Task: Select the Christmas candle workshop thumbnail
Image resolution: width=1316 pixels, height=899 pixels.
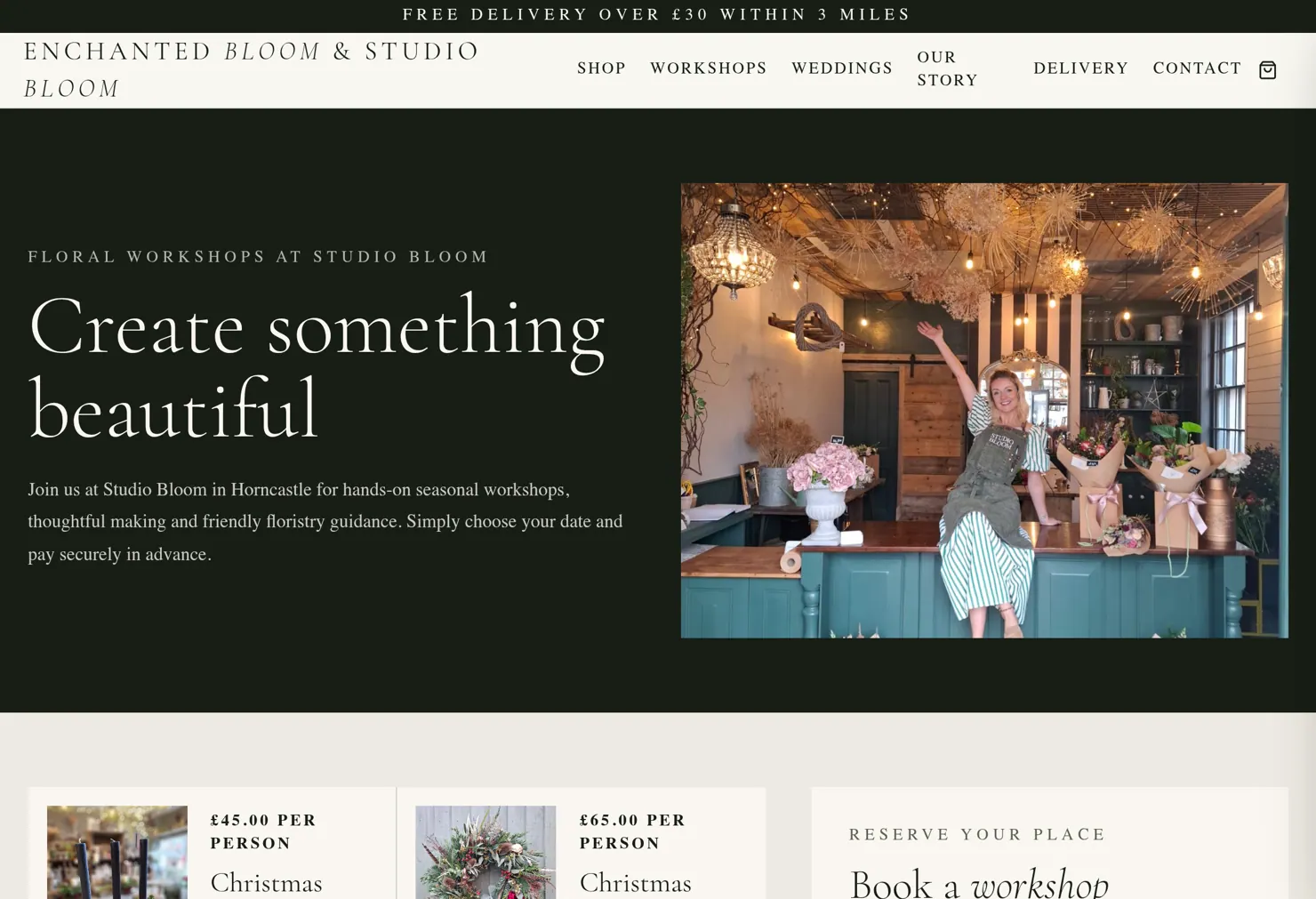Action: point(117,852)
